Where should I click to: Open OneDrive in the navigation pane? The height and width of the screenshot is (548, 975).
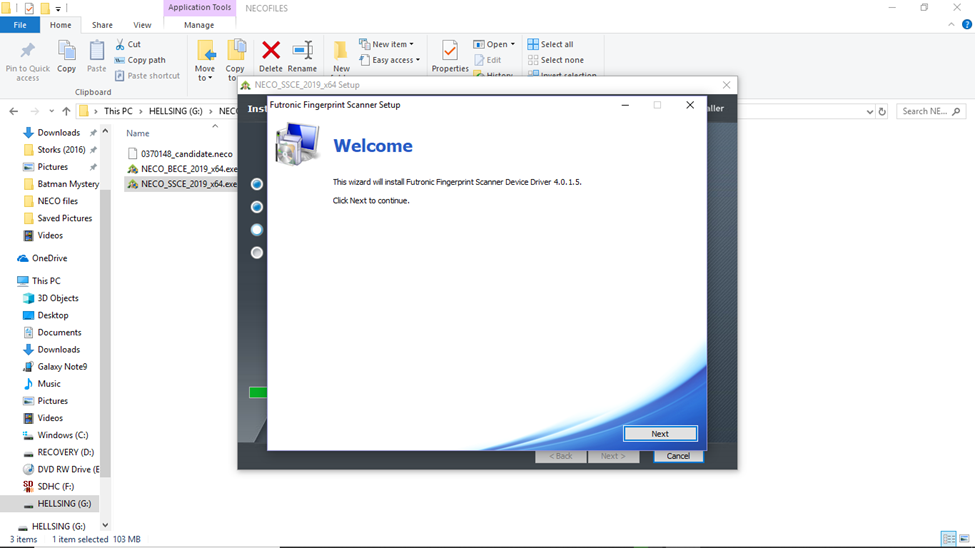[49, 258]
